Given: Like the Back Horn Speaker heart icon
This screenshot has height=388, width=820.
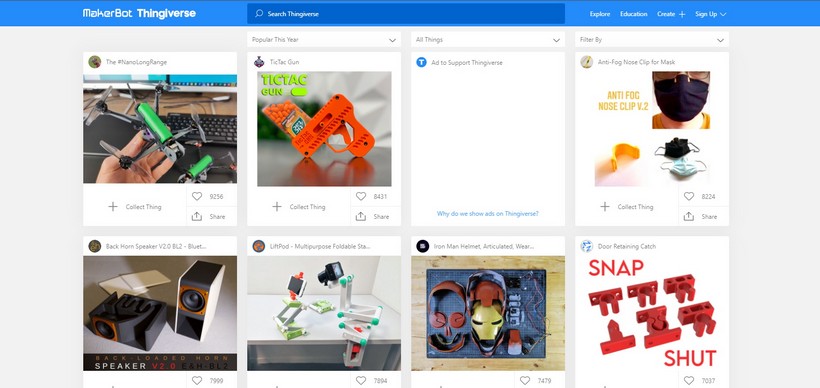Looking at the screenshot, I should tap(197, 381).
